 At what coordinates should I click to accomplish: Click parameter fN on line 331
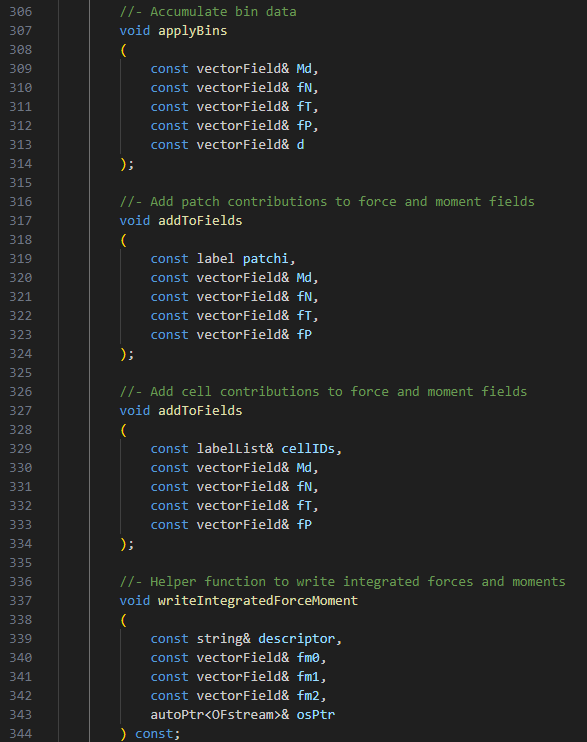(x=304, y=486)
